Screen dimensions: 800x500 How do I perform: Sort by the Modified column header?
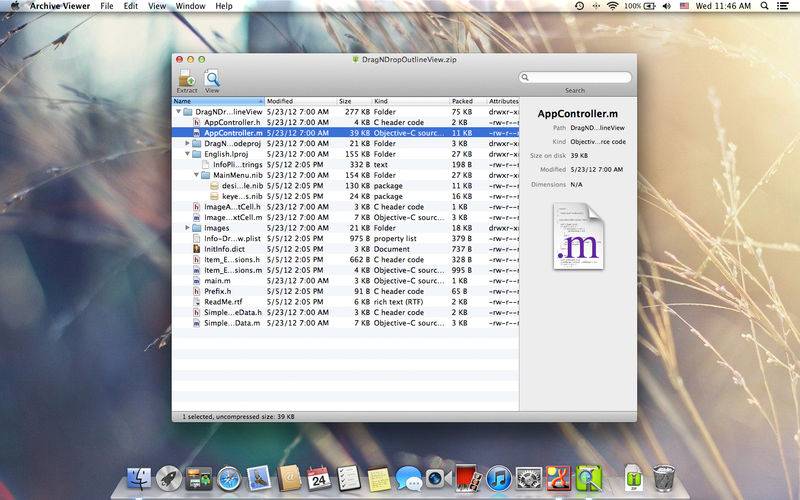(x=301, y=101)
